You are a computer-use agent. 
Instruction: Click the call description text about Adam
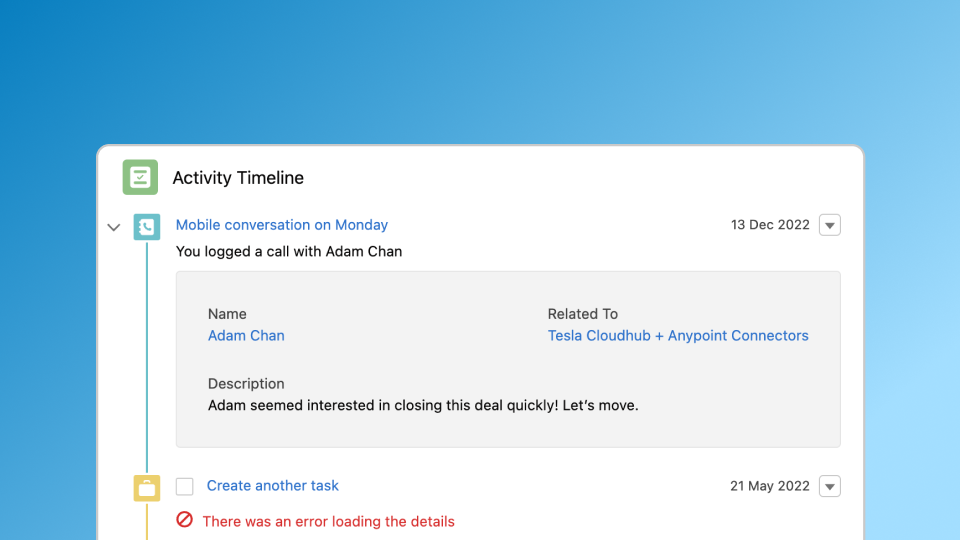coord(423,406)
